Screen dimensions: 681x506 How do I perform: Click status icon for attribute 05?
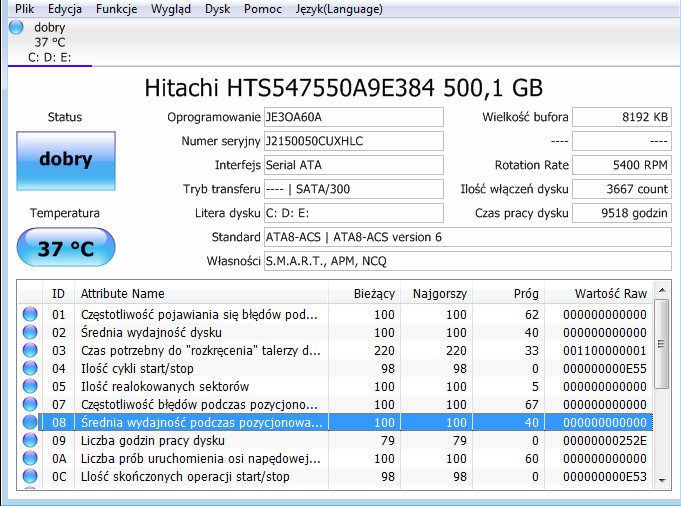pos(30,386)
